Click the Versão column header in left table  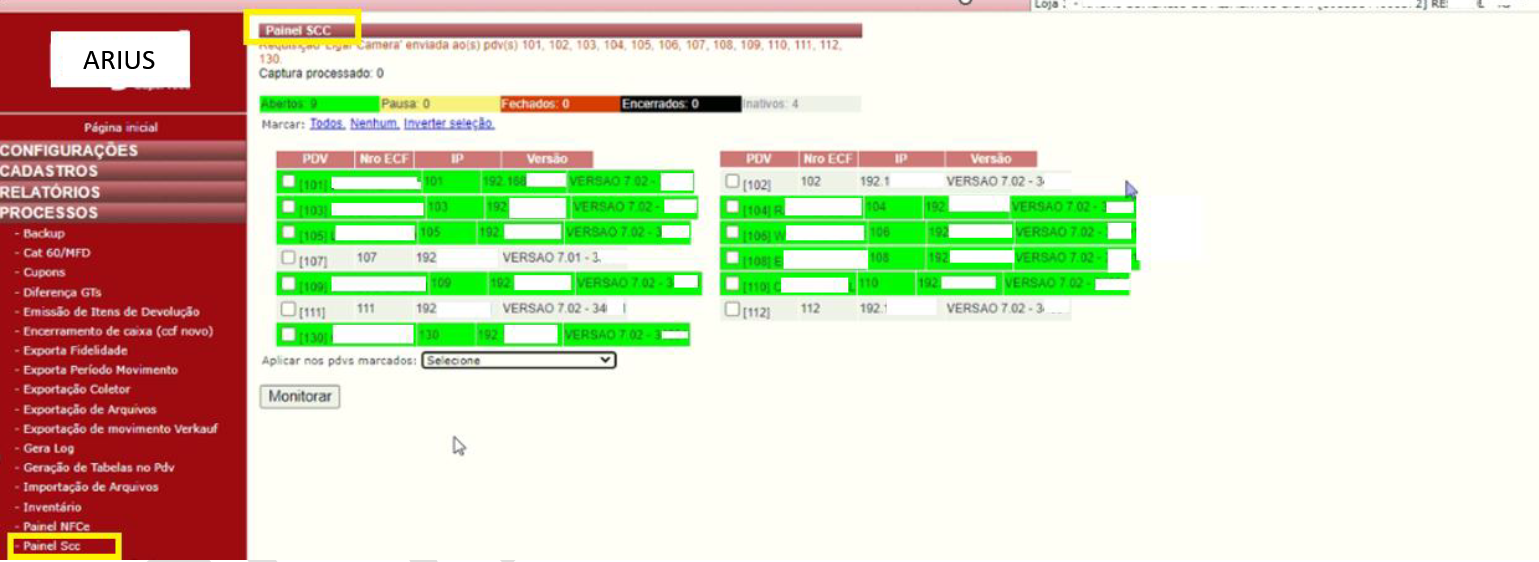coord(546,159)
